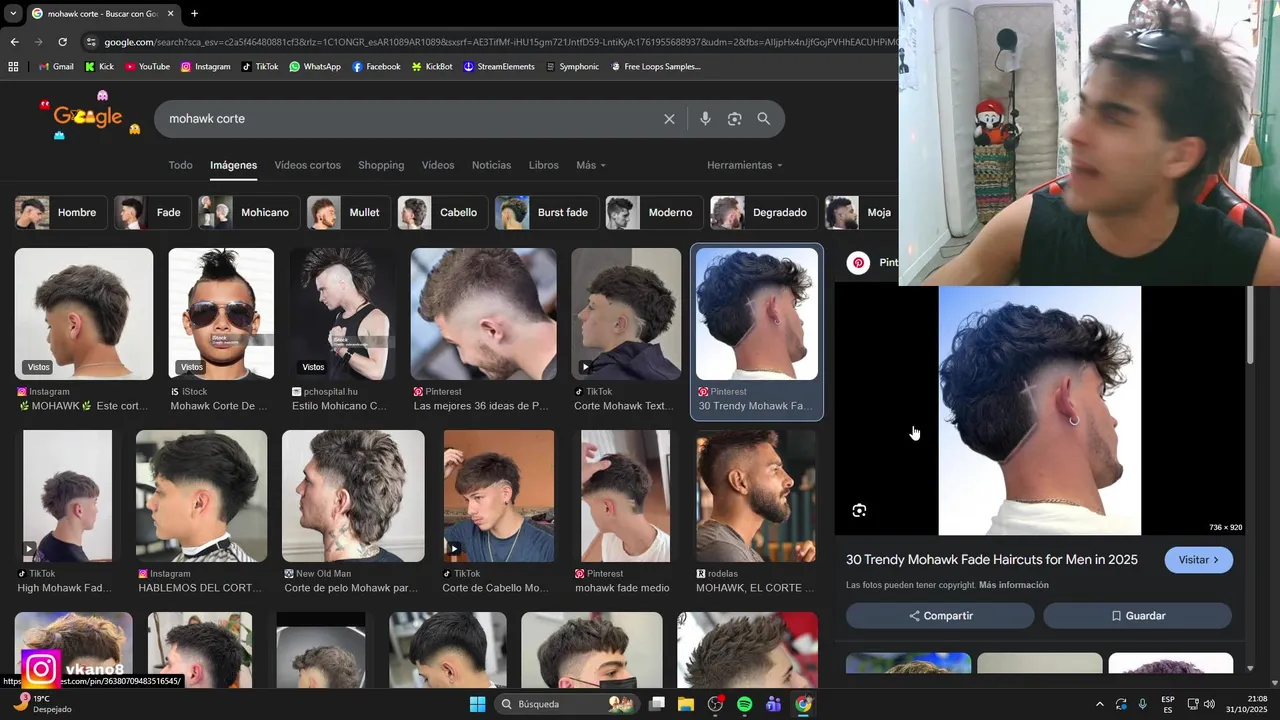Image resolution: width=1280 pixels, height=720 pixels.
Task: Open the WhatsApp bookmark
Action: pyautogui.click(x=315, y=67)
